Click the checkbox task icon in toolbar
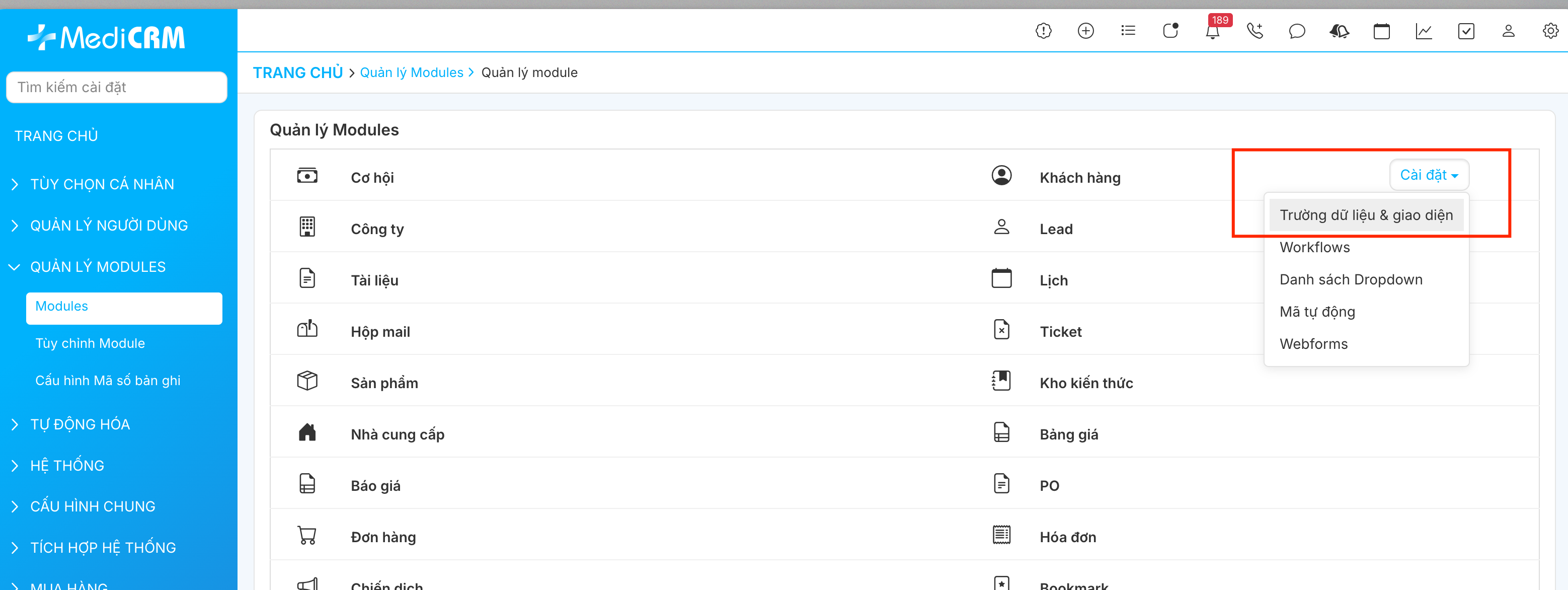The width and height of the screenshot is (1568, 590). click(x=1466, y=31)
